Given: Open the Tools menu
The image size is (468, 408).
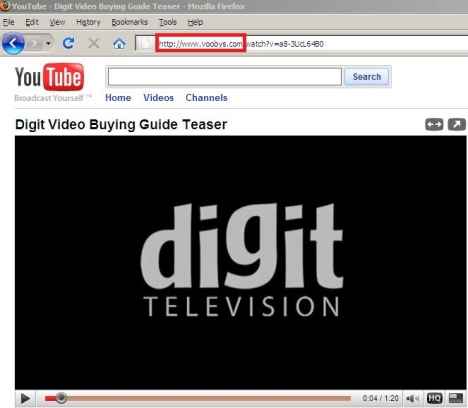Looking at the screenshot, I should coord(168,22).
